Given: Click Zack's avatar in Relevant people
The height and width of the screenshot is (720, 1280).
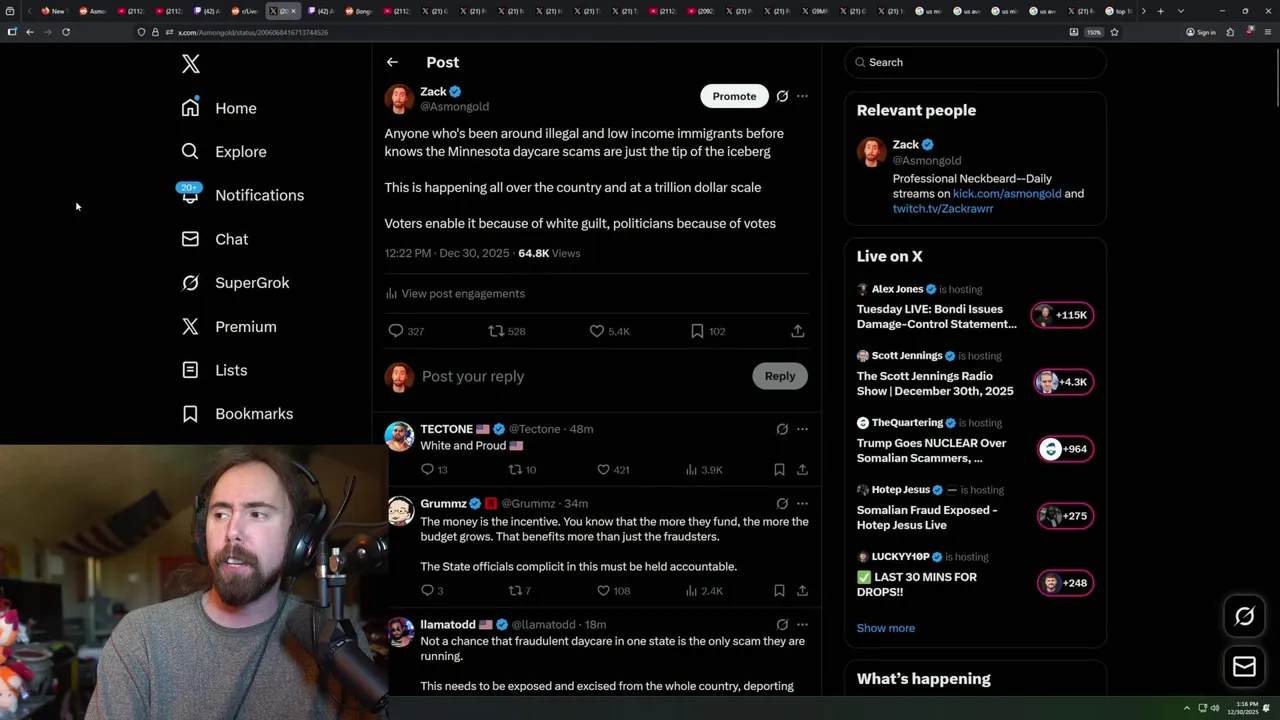Looking at the screenshot, I should 872,152.
